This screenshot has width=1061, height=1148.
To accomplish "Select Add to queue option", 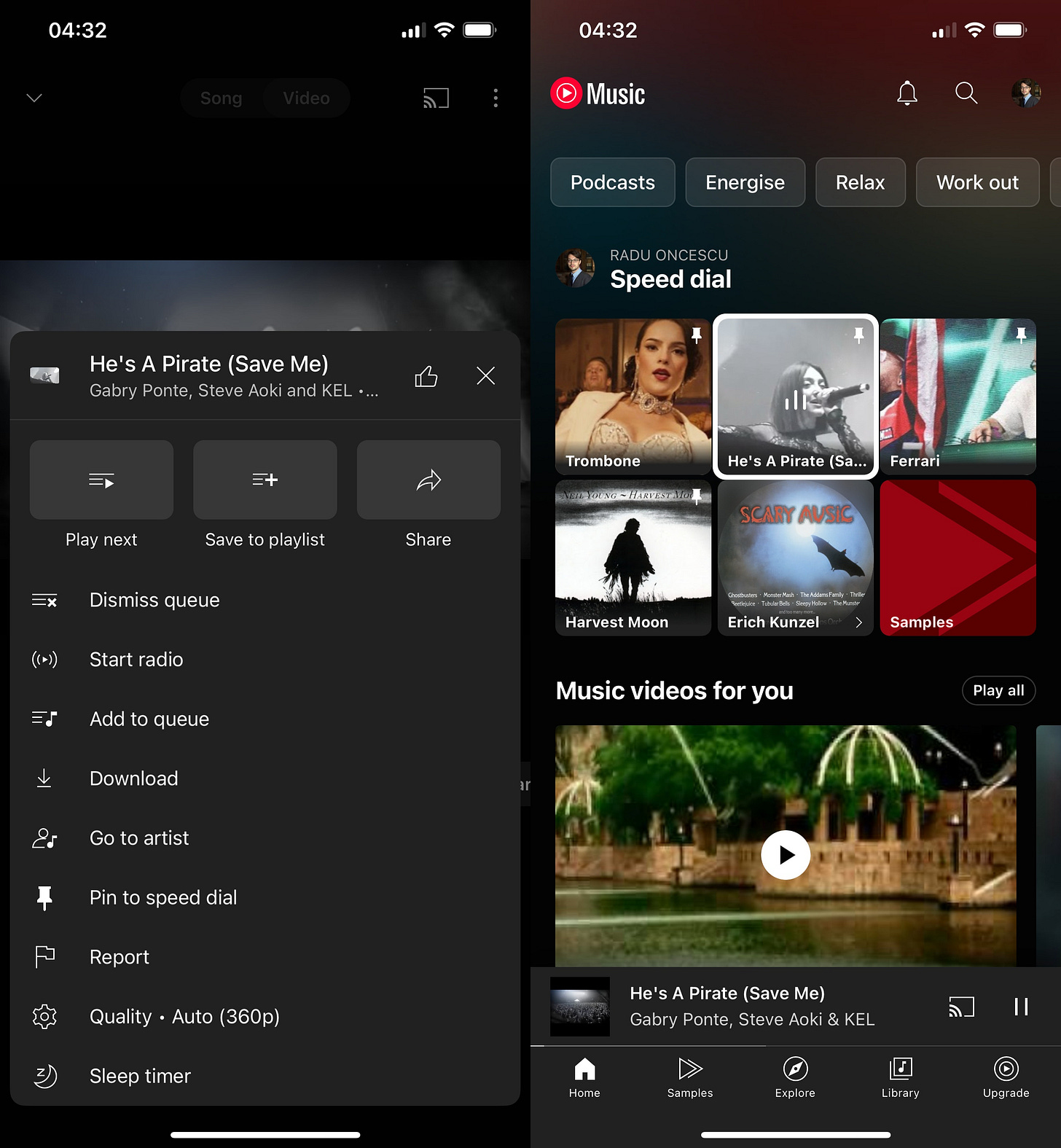I will (x=265, y=719).
